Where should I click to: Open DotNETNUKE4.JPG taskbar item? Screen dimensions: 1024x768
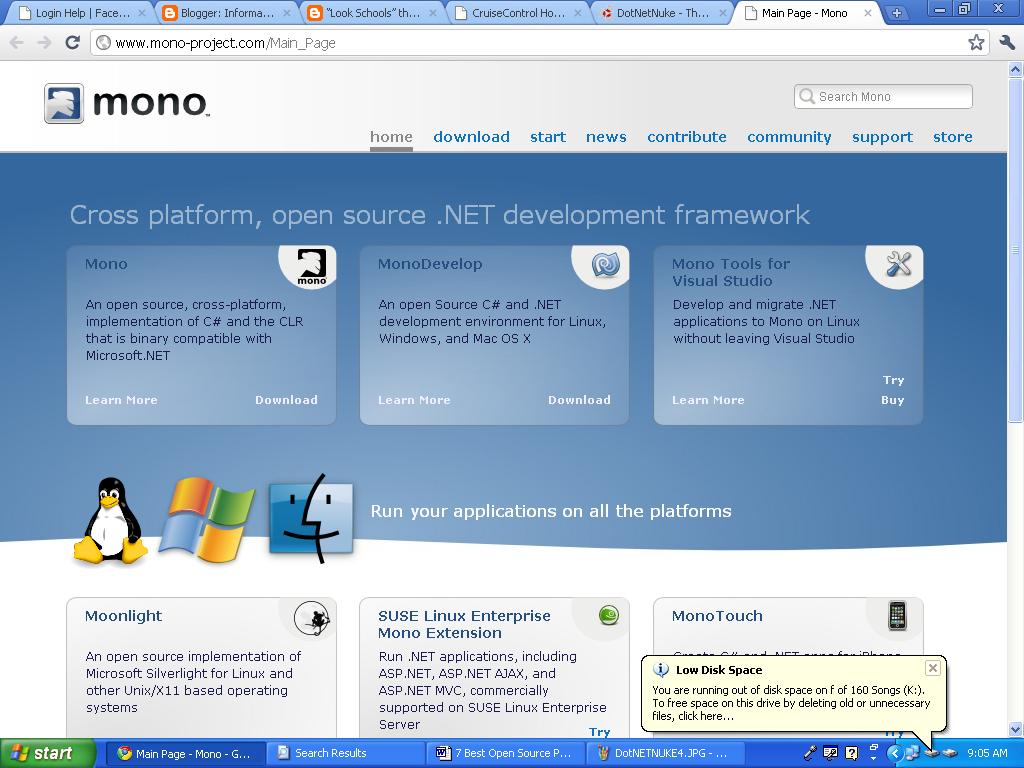click(664, 753)
